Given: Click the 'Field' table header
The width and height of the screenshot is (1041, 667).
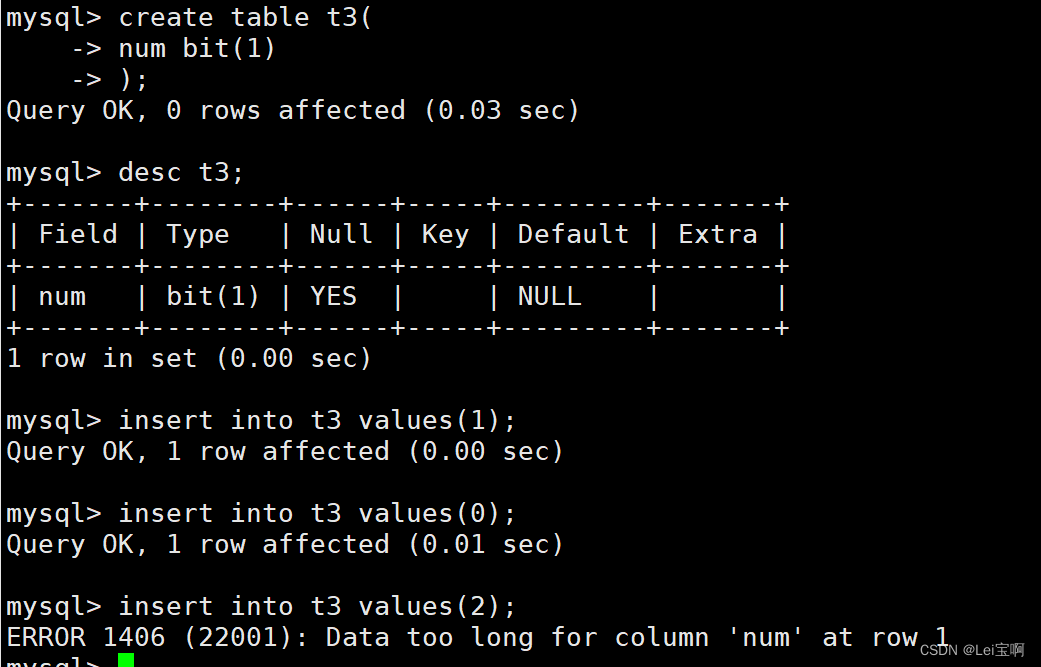Looking at the screenshot, I should (x=78, y=234).
